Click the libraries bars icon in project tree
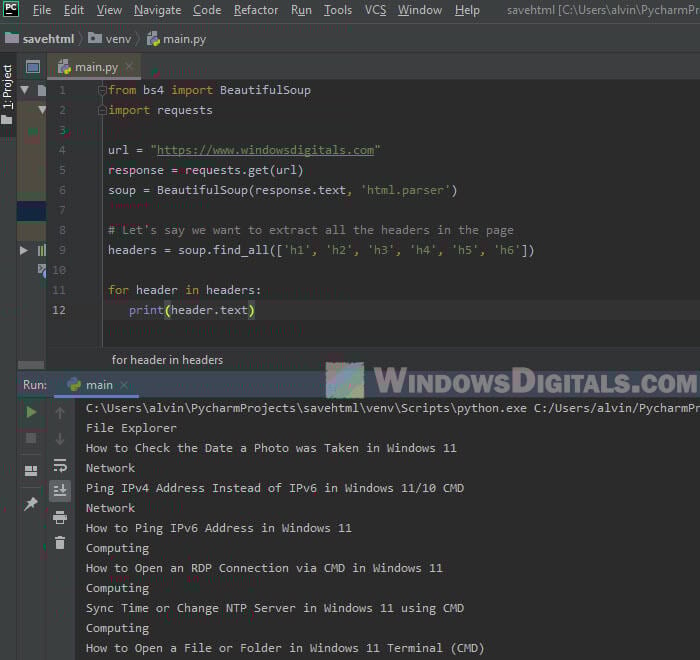Viewport: 700px width, 660px height. [42, 251]
